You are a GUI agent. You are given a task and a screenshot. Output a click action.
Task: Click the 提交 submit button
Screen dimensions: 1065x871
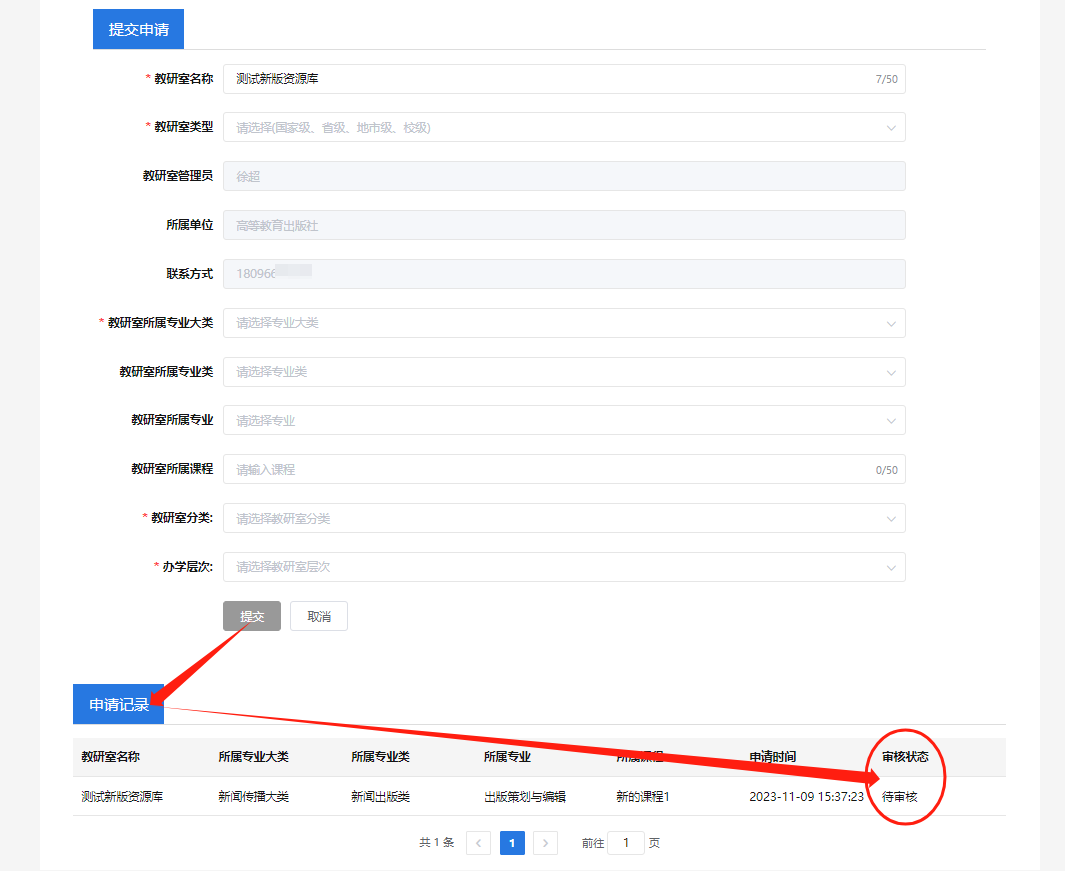tap(251, 616)
